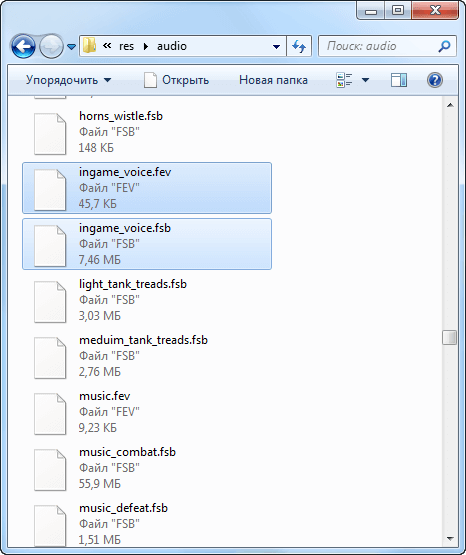Viewport: 466px width, 555px height.
Task: Click the vertical scrollbar thumb
Action: (x=449, y=337)
